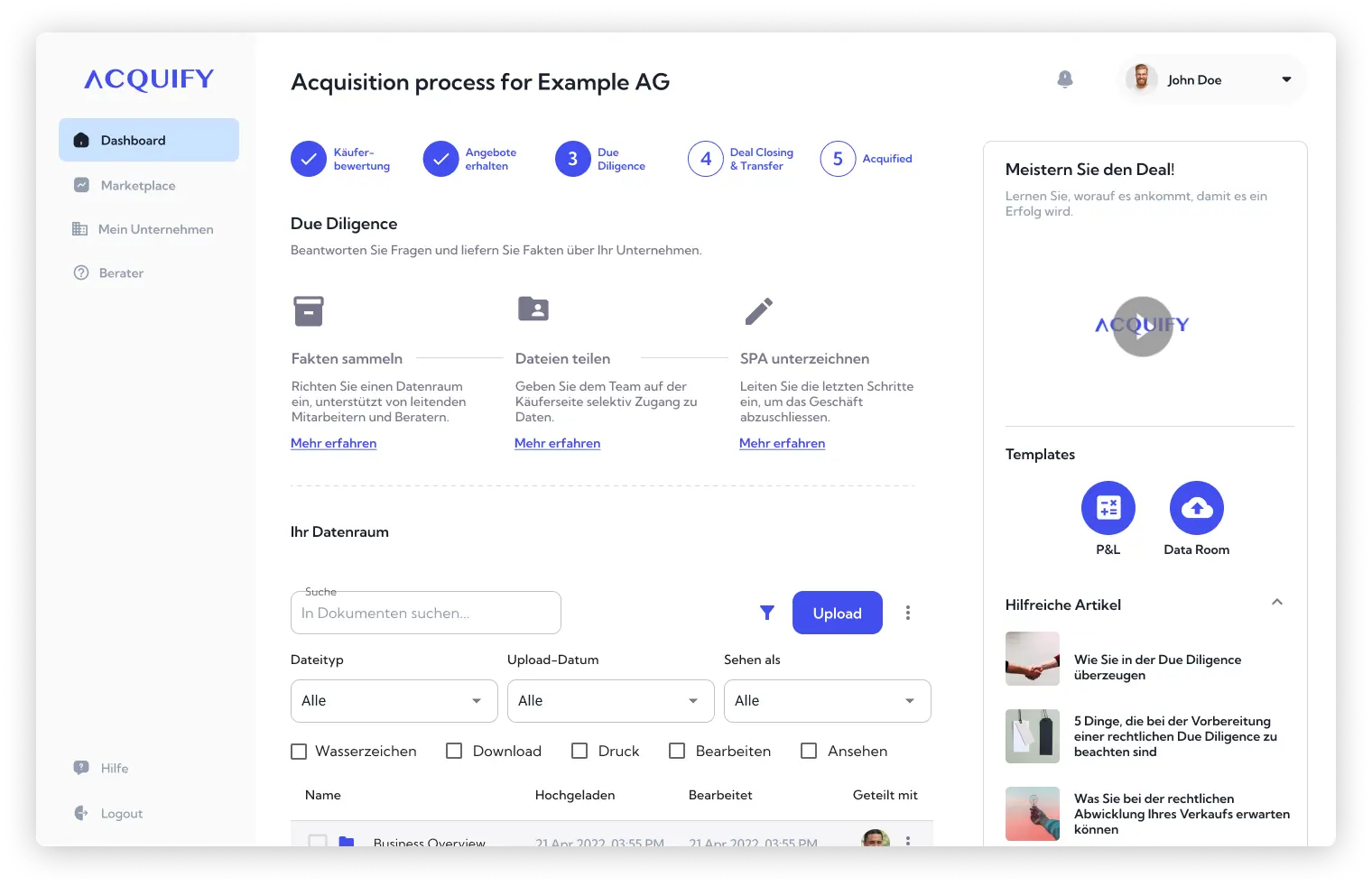This screenshot has width=1372, height=886.
Task: Open article 5 Dinge rechtlichen Due Diligence
Action: (1176, 736)
